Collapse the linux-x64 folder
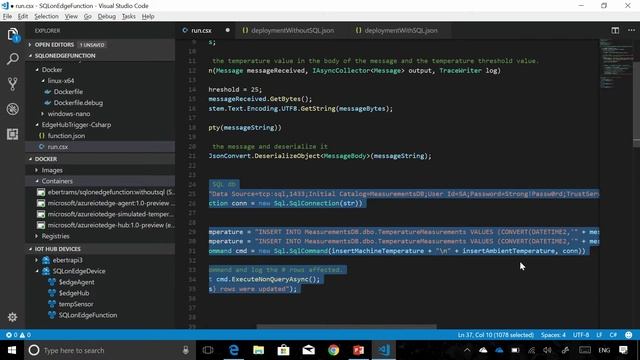Viewport: 640px width, 360px height. tap(43, 81)
